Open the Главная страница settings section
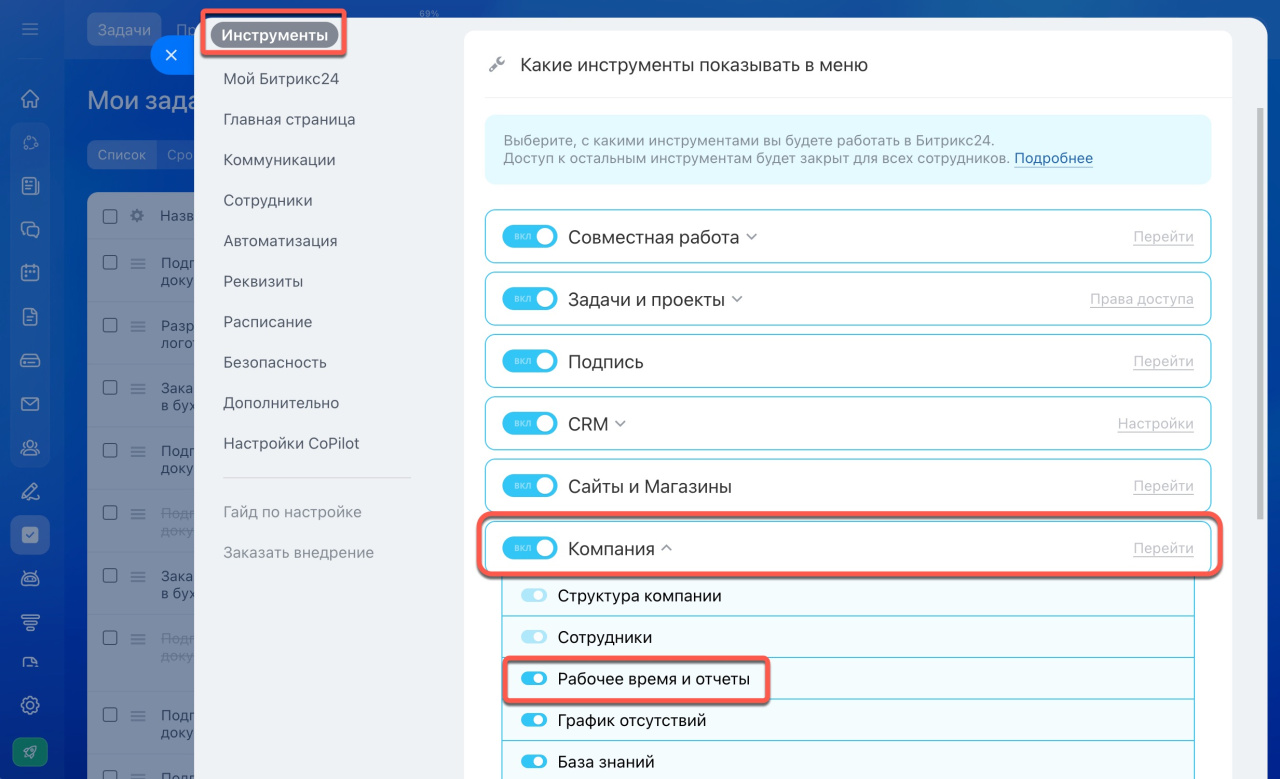Screen dimensions: 1280x779 289,120
